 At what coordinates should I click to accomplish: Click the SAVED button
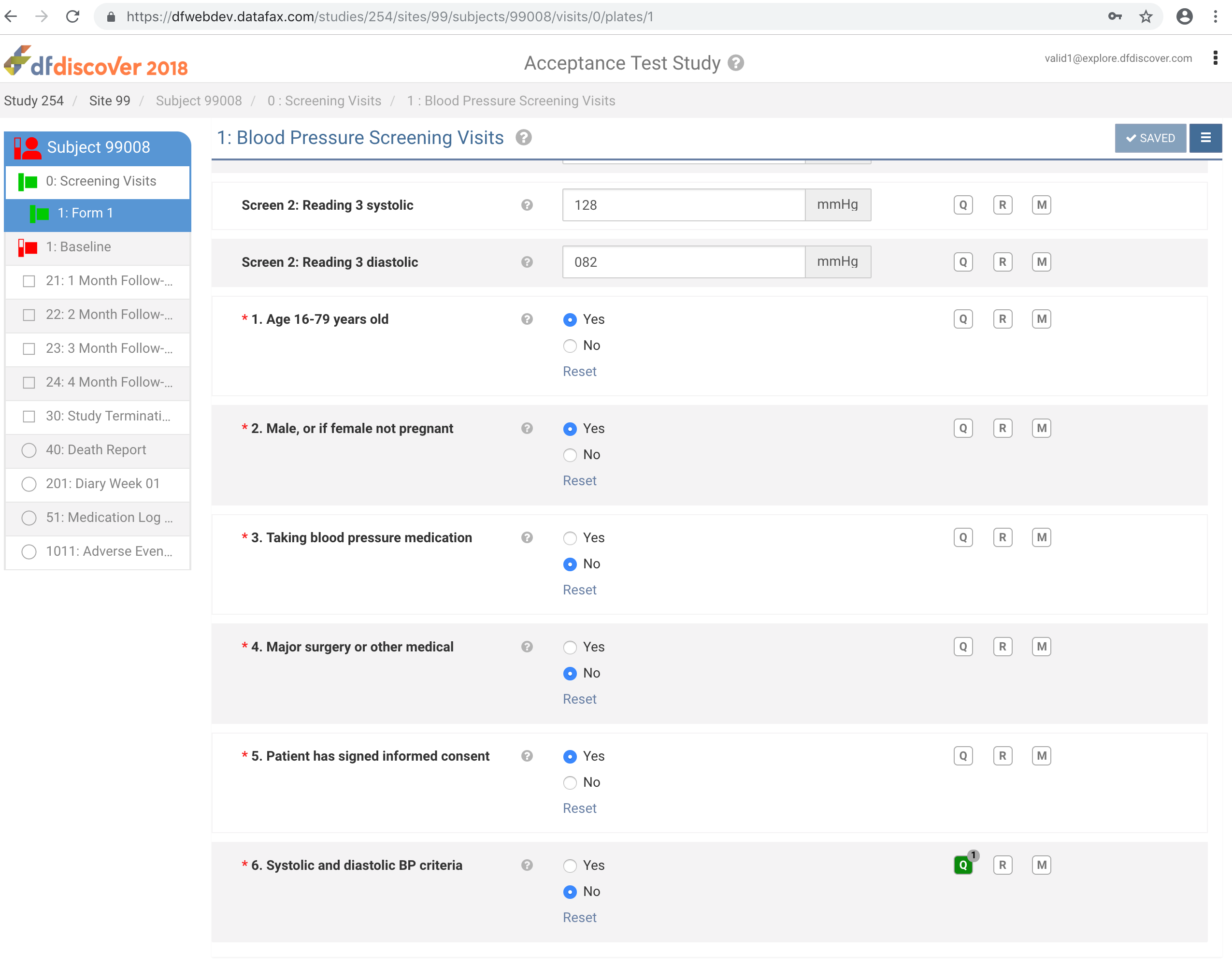pyautogui.click(x=1150, y=138)
